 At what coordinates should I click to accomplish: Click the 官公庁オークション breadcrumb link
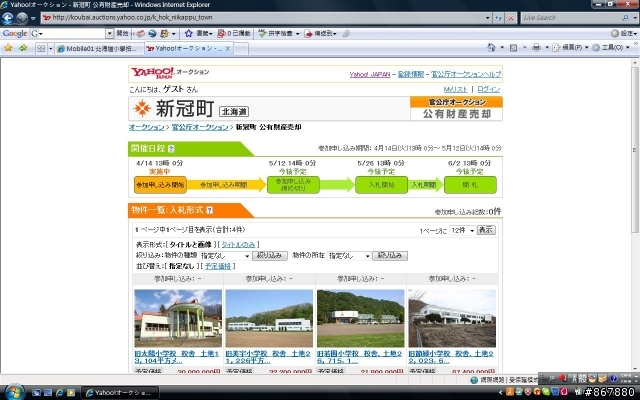[200, 127]
